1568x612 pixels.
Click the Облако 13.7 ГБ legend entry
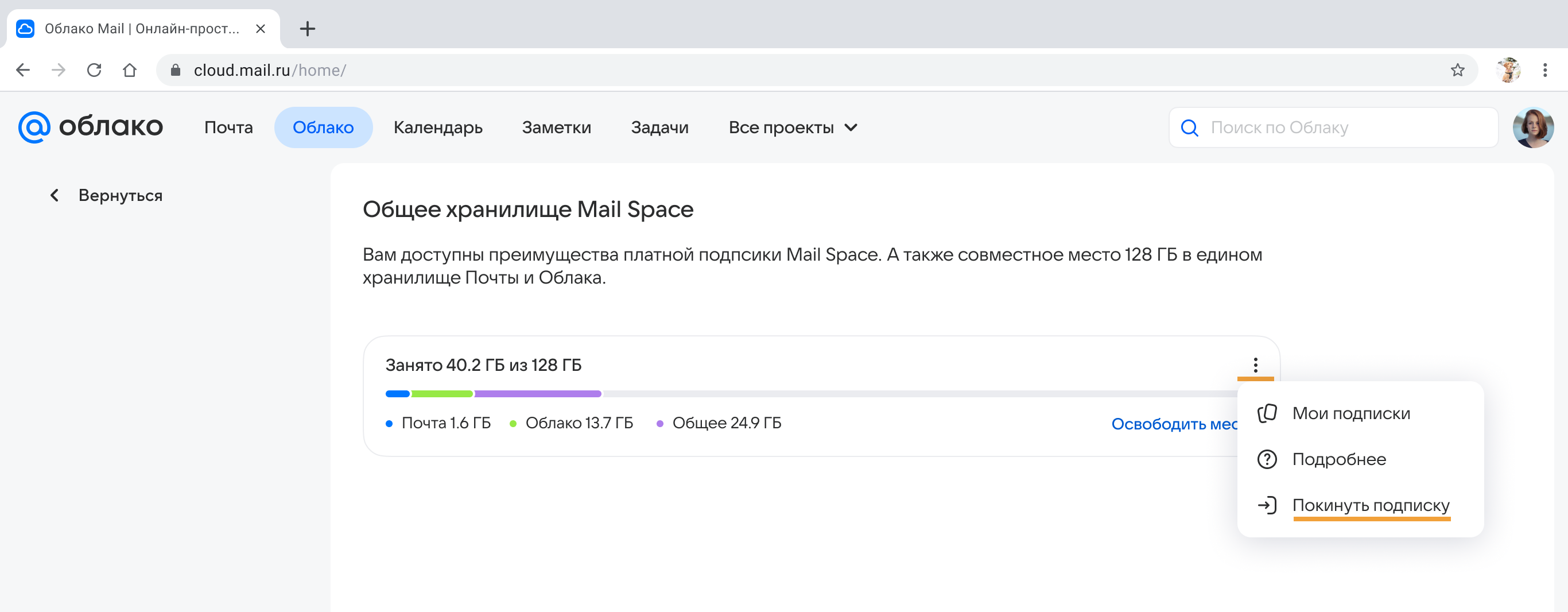(571, 423)
